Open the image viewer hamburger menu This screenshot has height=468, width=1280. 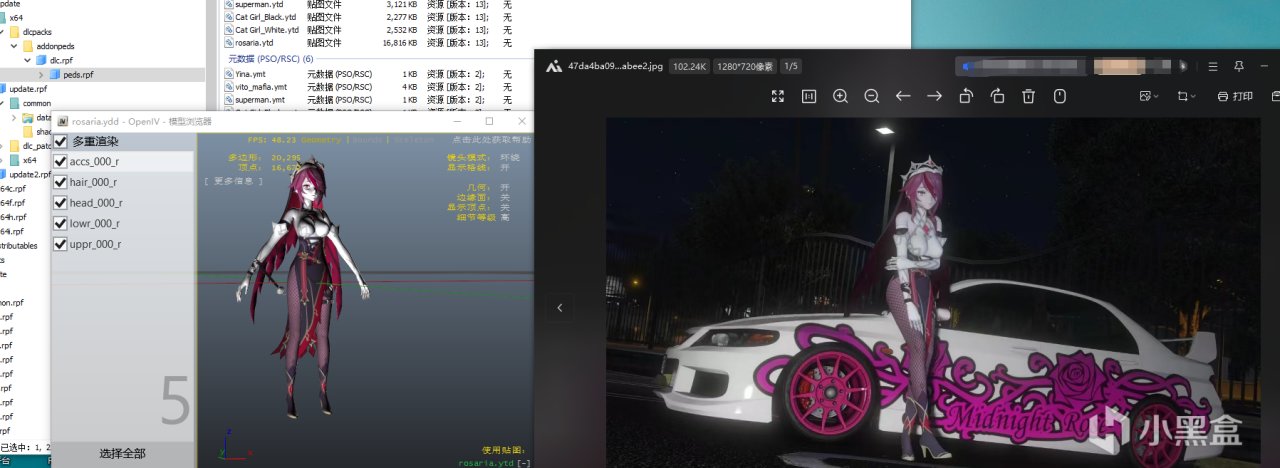pos(1213,66)
